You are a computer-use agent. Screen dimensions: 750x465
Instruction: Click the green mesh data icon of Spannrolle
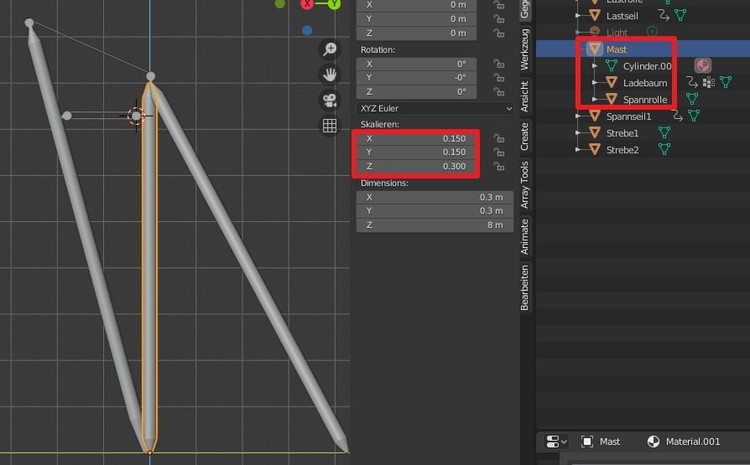pyautogui.click(x=692, y=99)
